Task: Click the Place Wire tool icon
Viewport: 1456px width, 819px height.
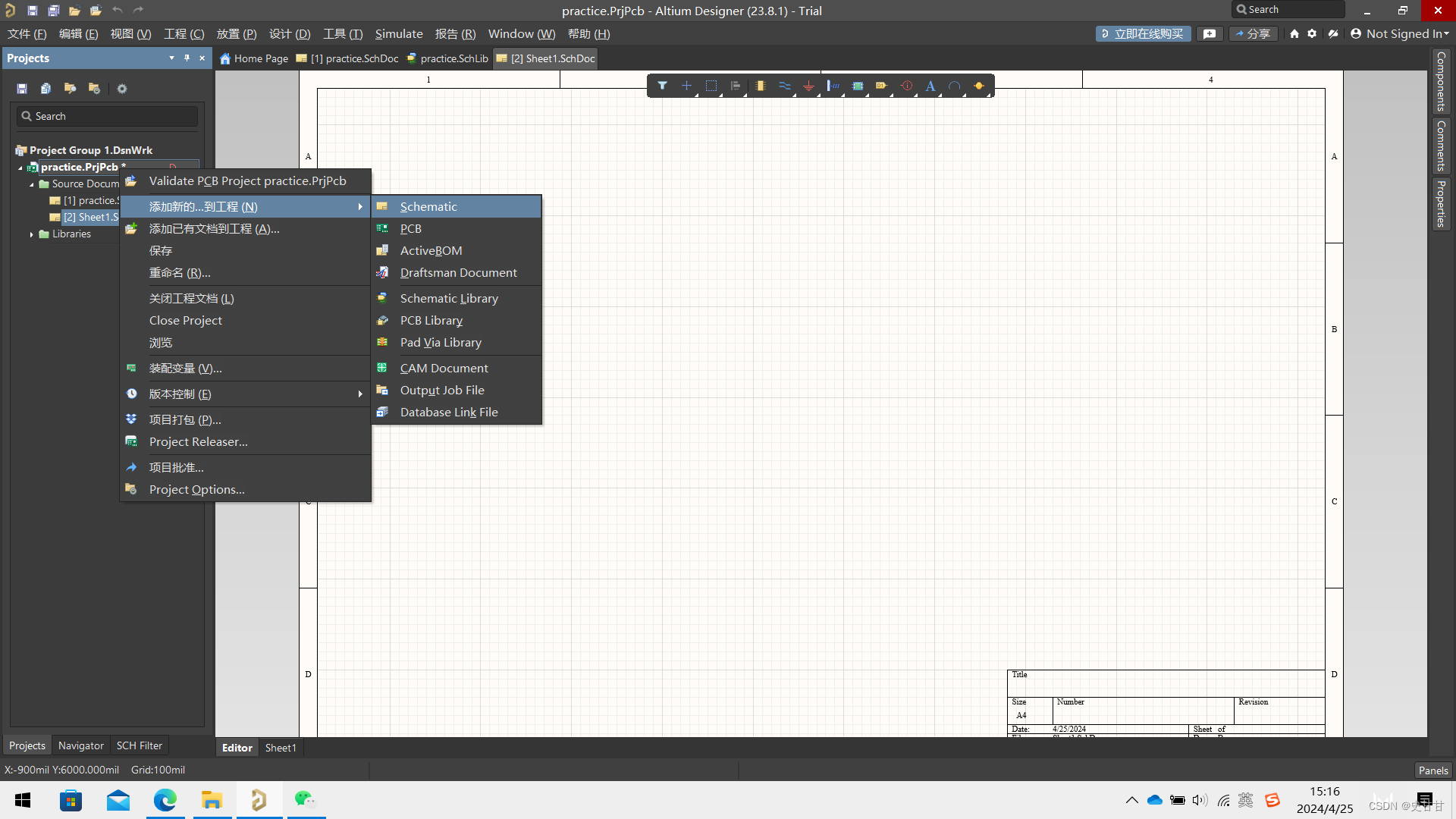Action: pyautogui.click(x=784, y=86)
